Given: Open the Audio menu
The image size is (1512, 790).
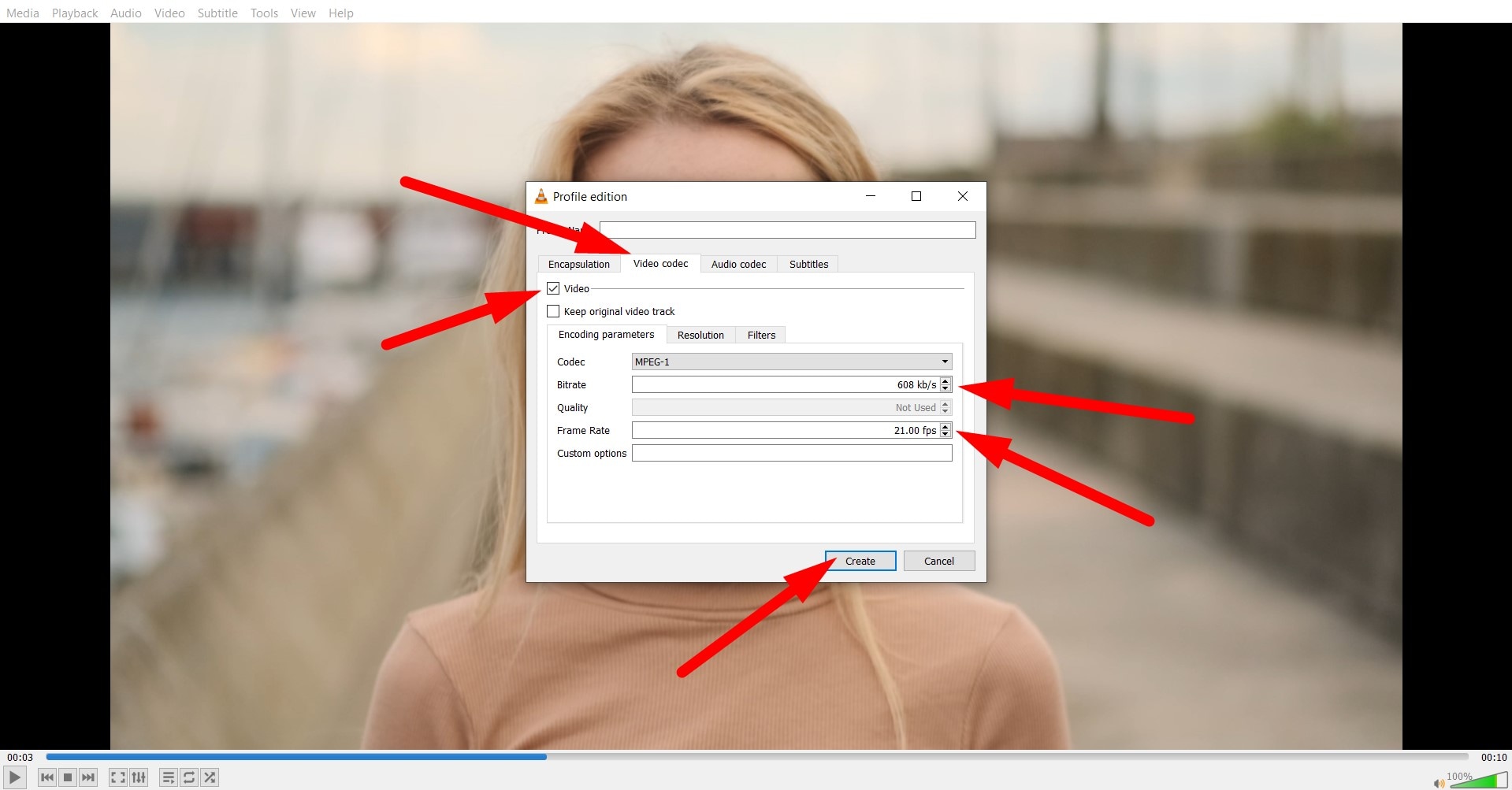Looking at the screenshot, I should coord(126,13).
